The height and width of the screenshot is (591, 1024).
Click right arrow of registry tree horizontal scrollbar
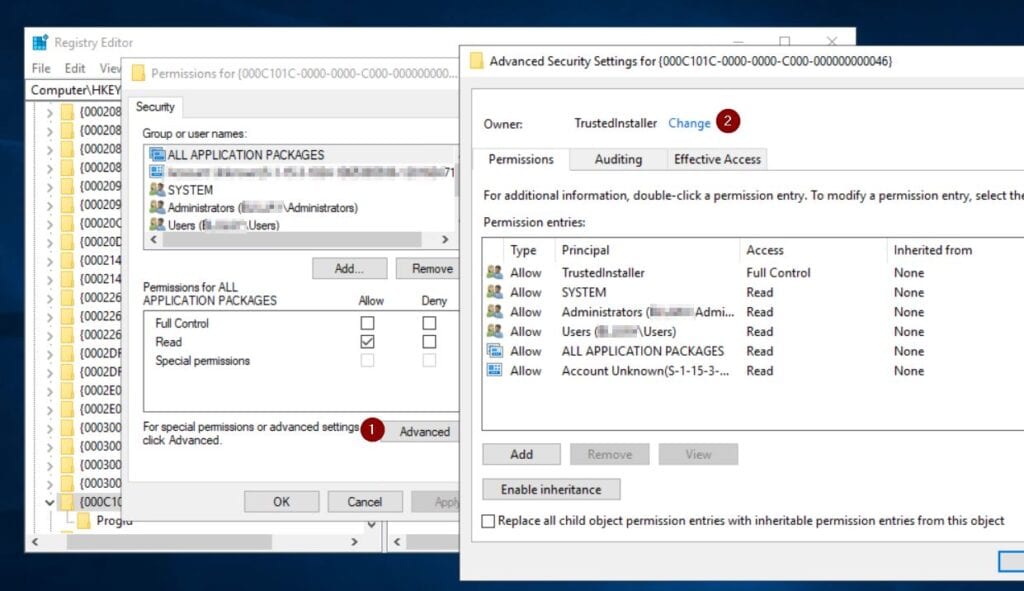(x=355, y=541)
